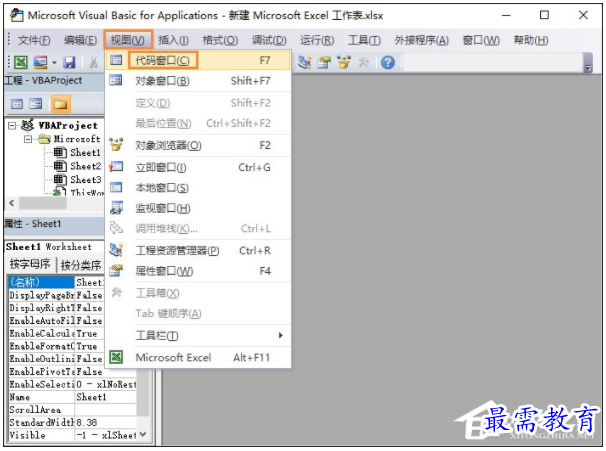This screenshot has width=606, height=451.
Task: Switch to 按分类序 tab
Action: point(81,265)
